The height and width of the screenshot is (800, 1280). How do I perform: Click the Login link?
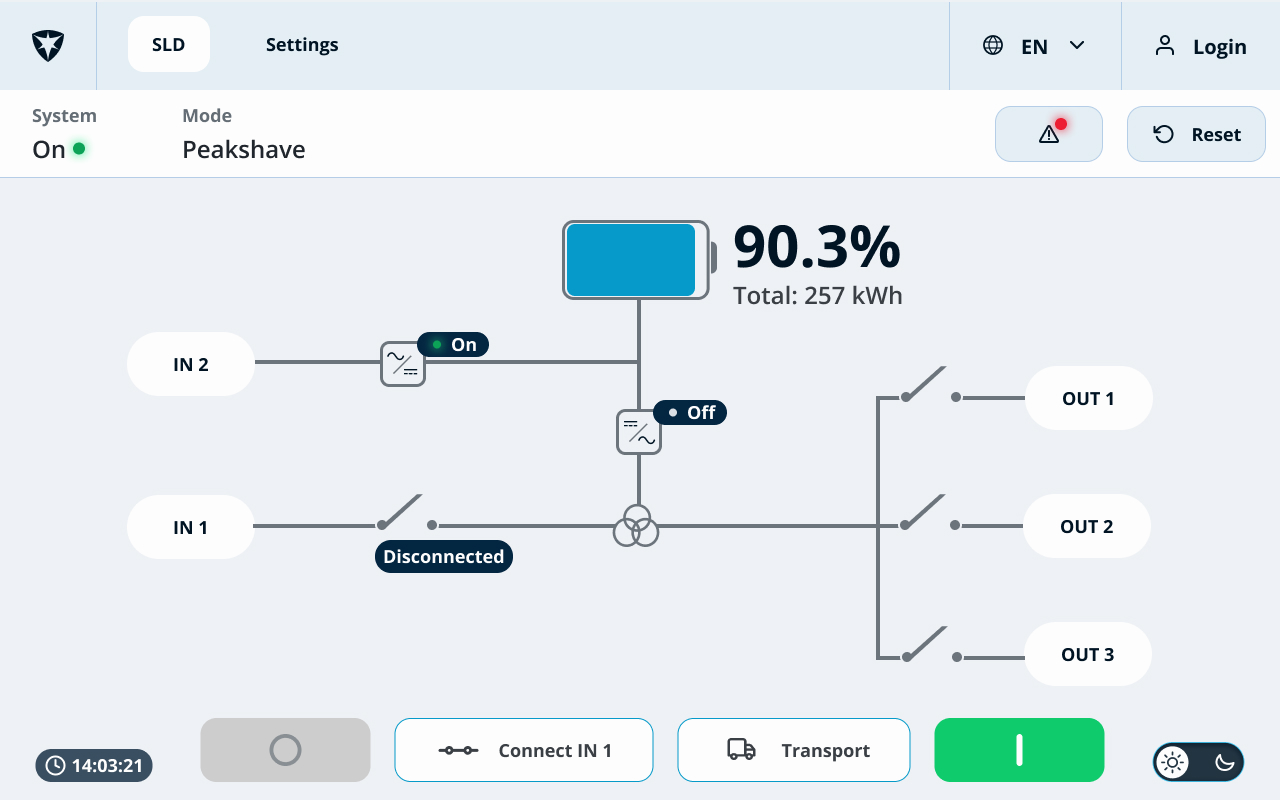1200,46
